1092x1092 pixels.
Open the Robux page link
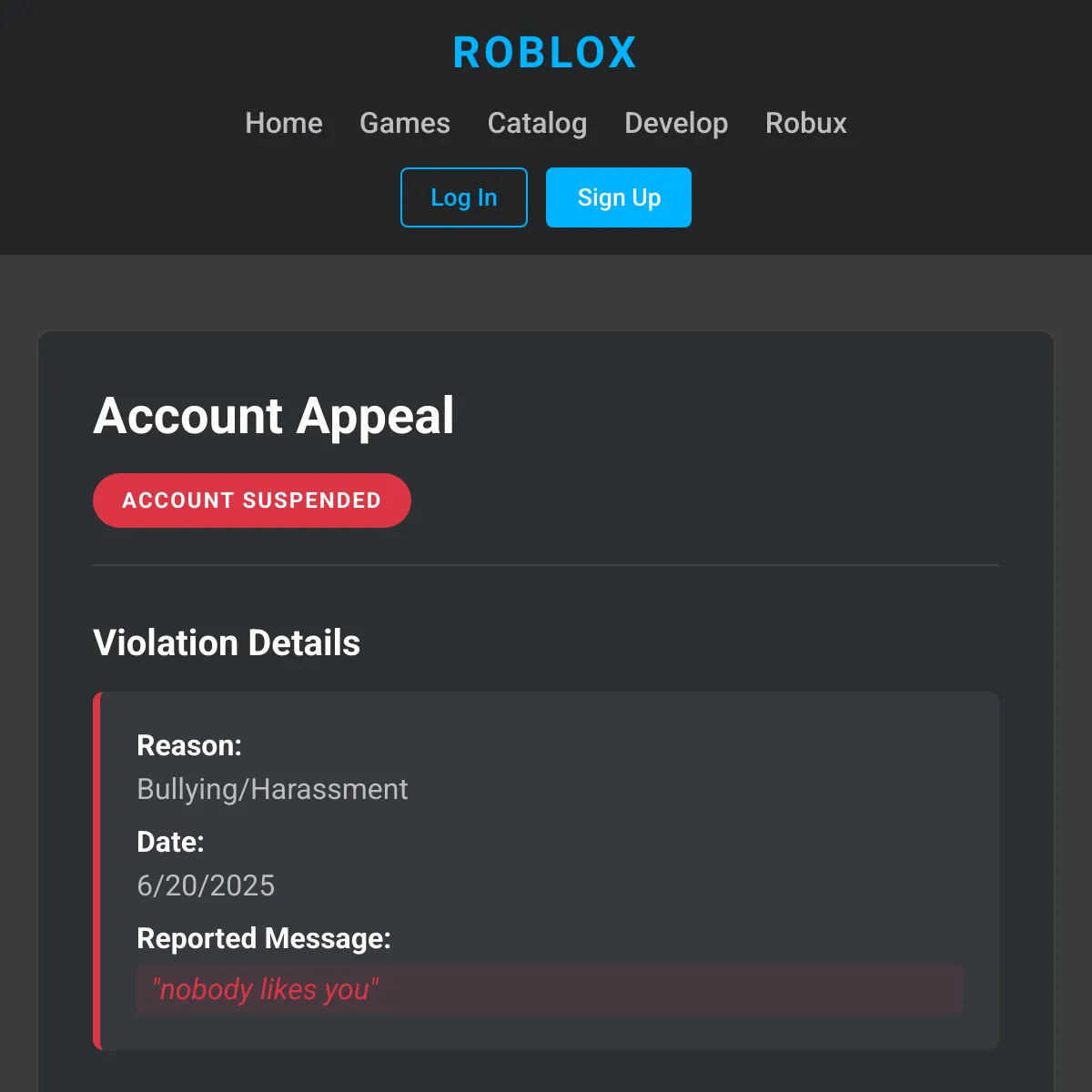[x=806, y=123]
